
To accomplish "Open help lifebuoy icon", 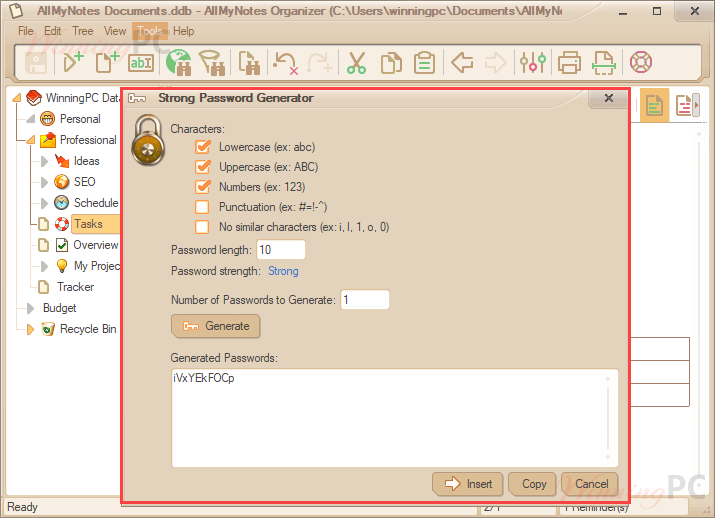I will [x=641, y=62].
